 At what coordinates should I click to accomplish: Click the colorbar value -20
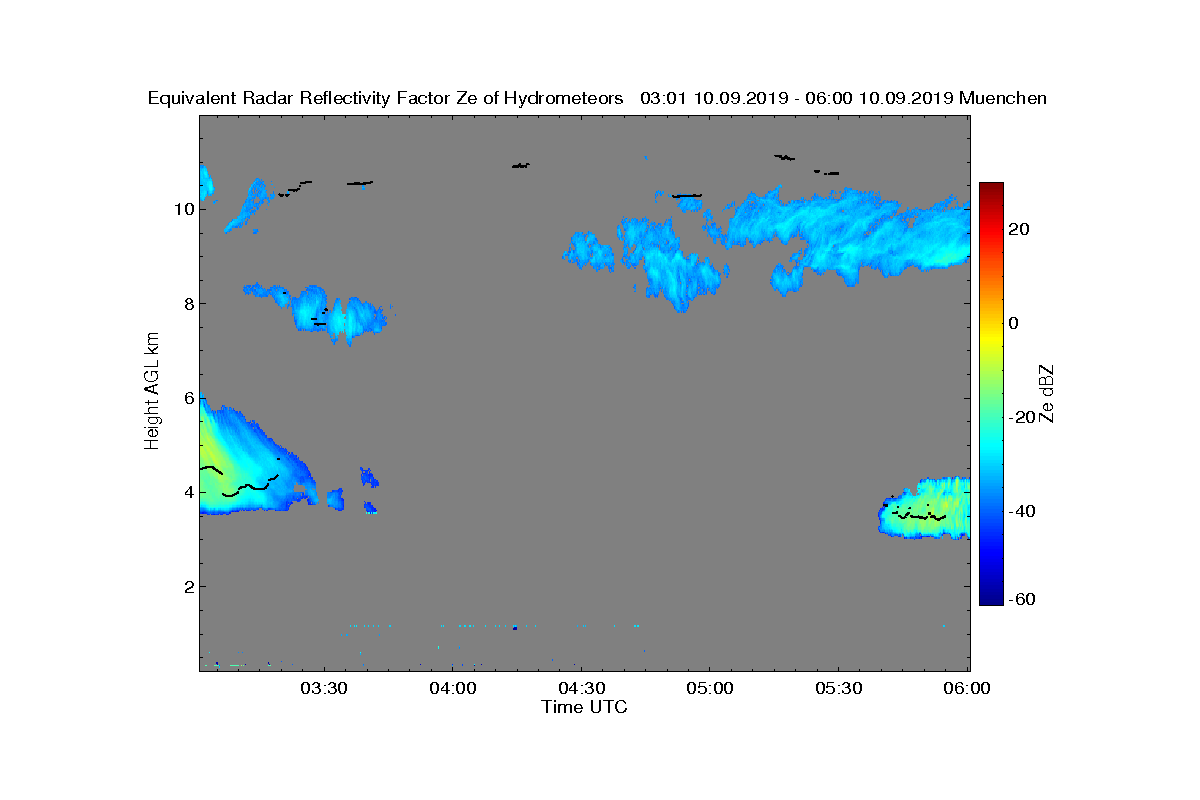click(1020, 417)
